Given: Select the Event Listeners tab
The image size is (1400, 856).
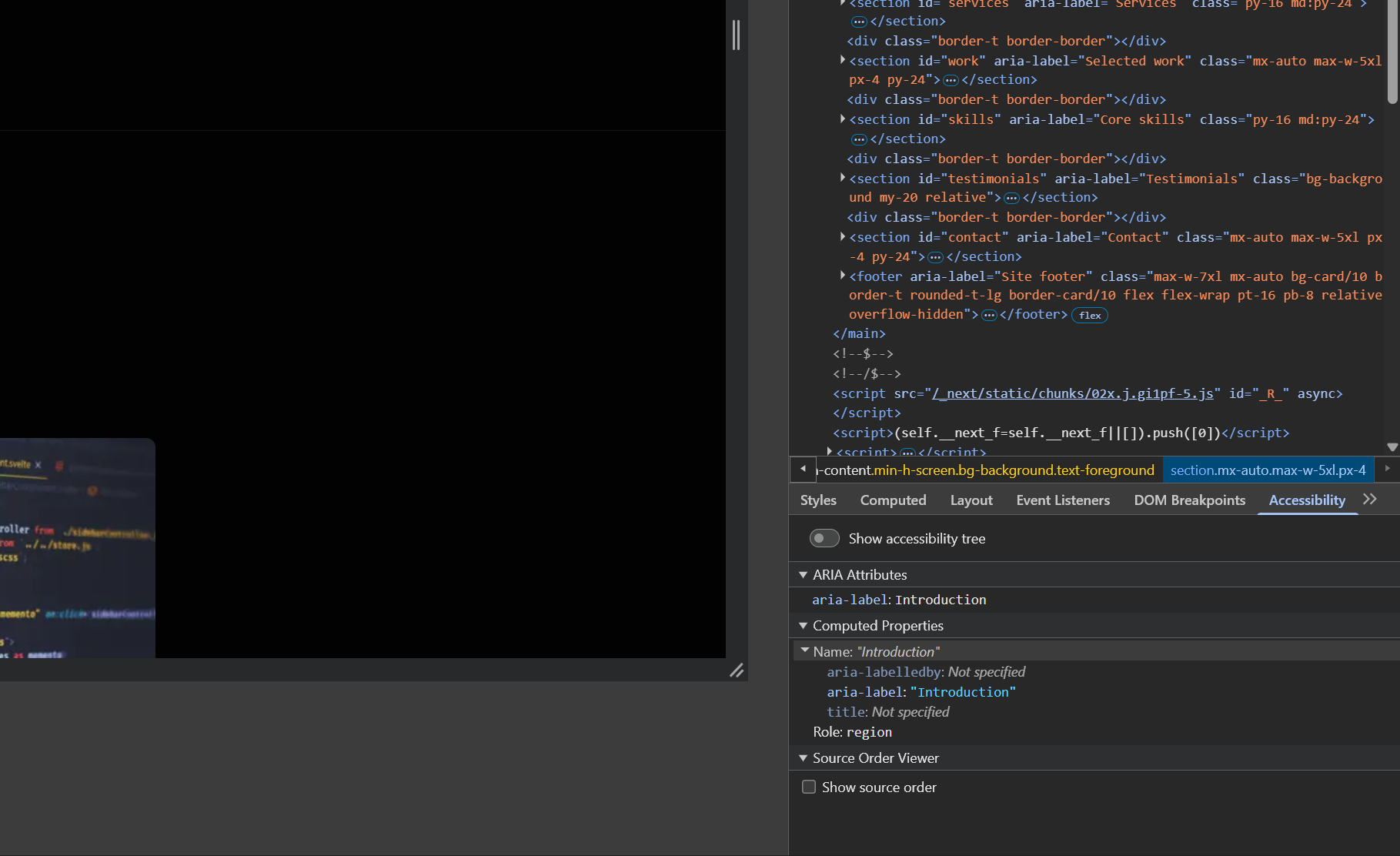Looking at the screenshot, I should (1063, 500).
